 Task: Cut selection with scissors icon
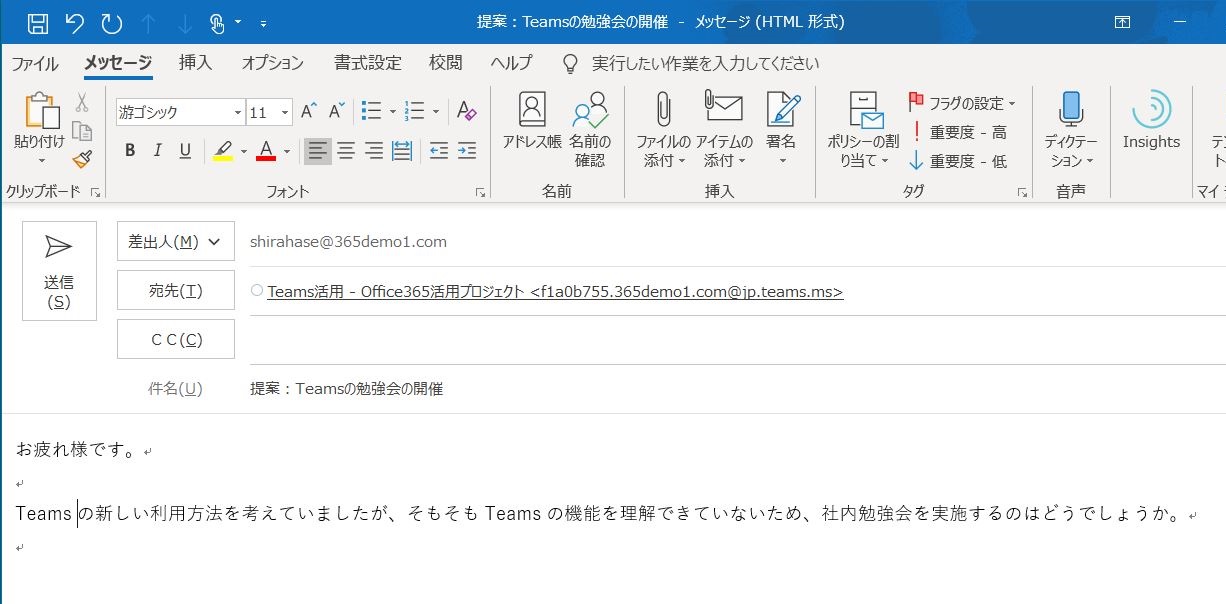point(82,102)
